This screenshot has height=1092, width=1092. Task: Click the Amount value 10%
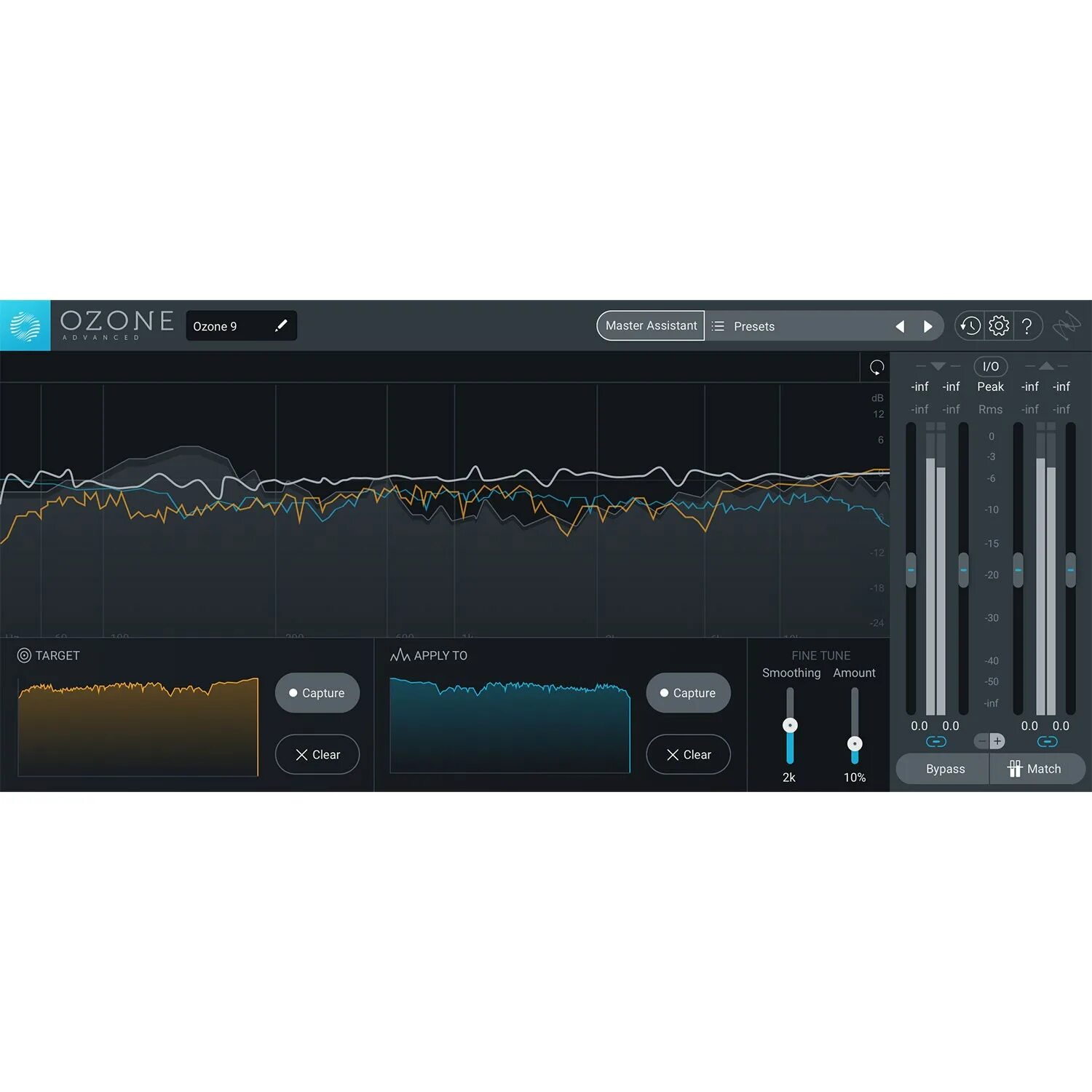855,778
